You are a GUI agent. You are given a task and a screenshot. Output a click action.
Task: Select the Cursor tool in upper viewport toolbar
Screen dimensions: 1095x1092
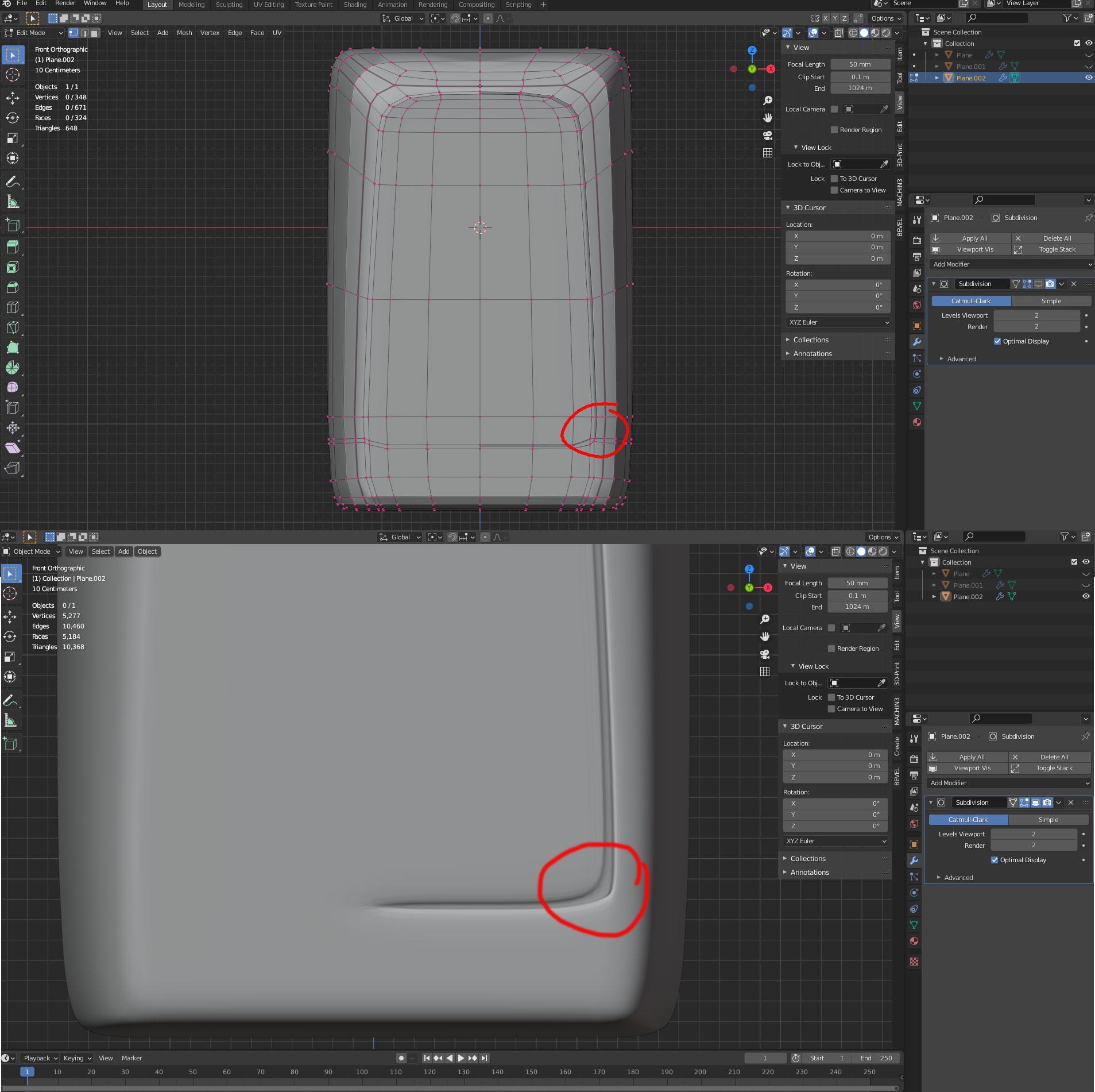(12, 75)
